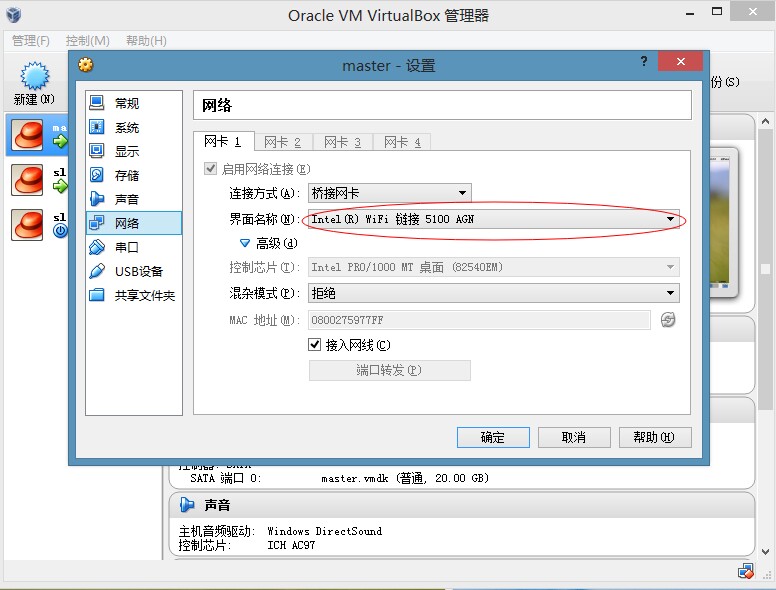
Task: Open the USB设备 settings category
Action: tap(134, 271)
